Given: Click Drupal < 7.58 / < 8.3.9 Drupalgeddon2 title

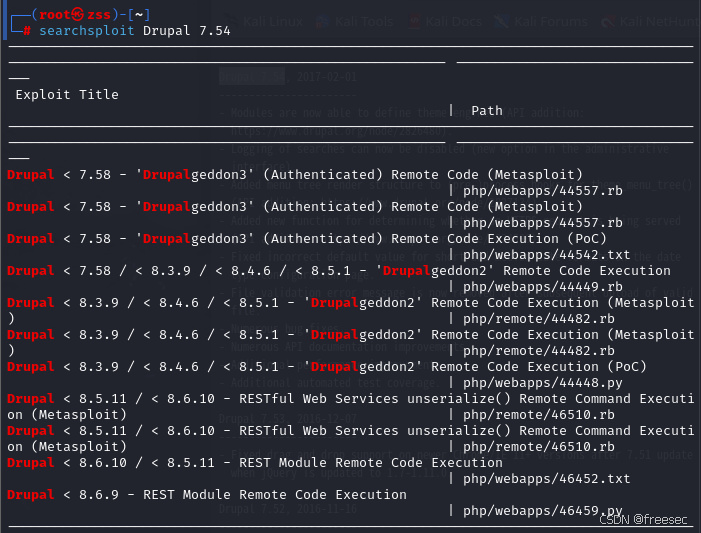Looking at the screenshot, I should 339,271.
